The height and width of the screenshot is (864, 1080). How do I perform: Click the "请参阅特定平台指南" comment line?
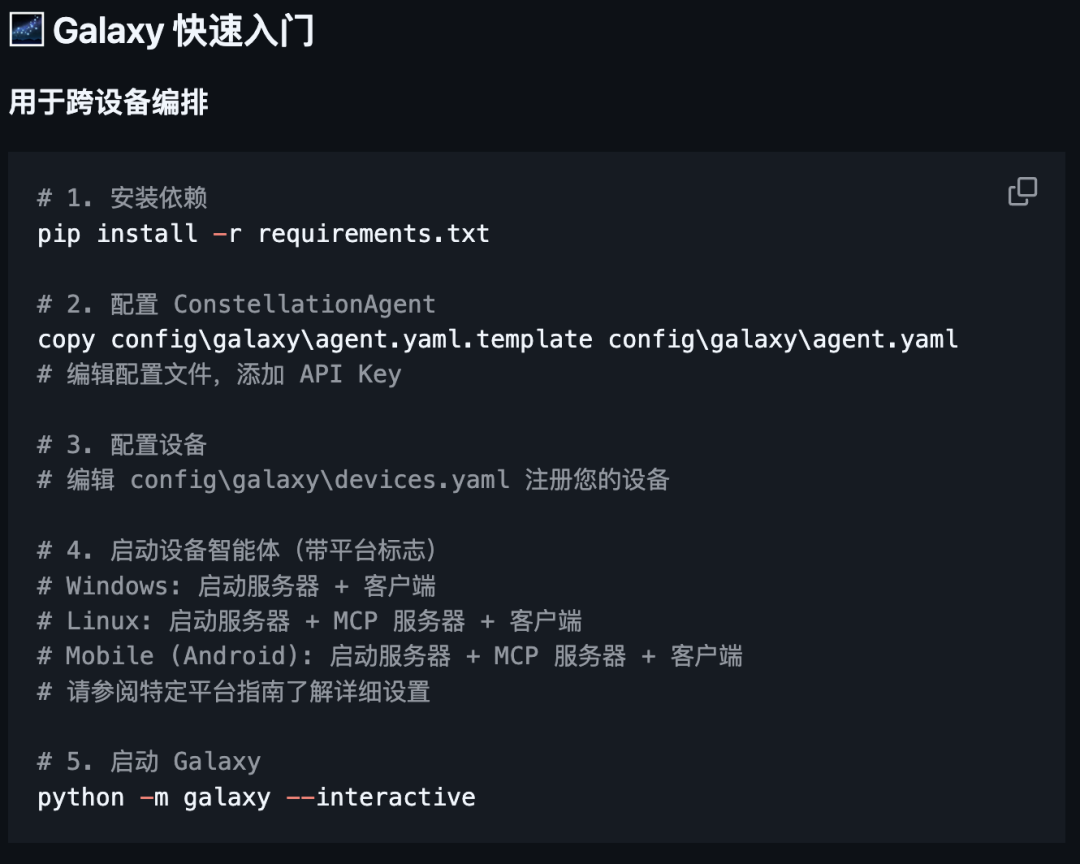pyautogui.click(x=234, y=691)
